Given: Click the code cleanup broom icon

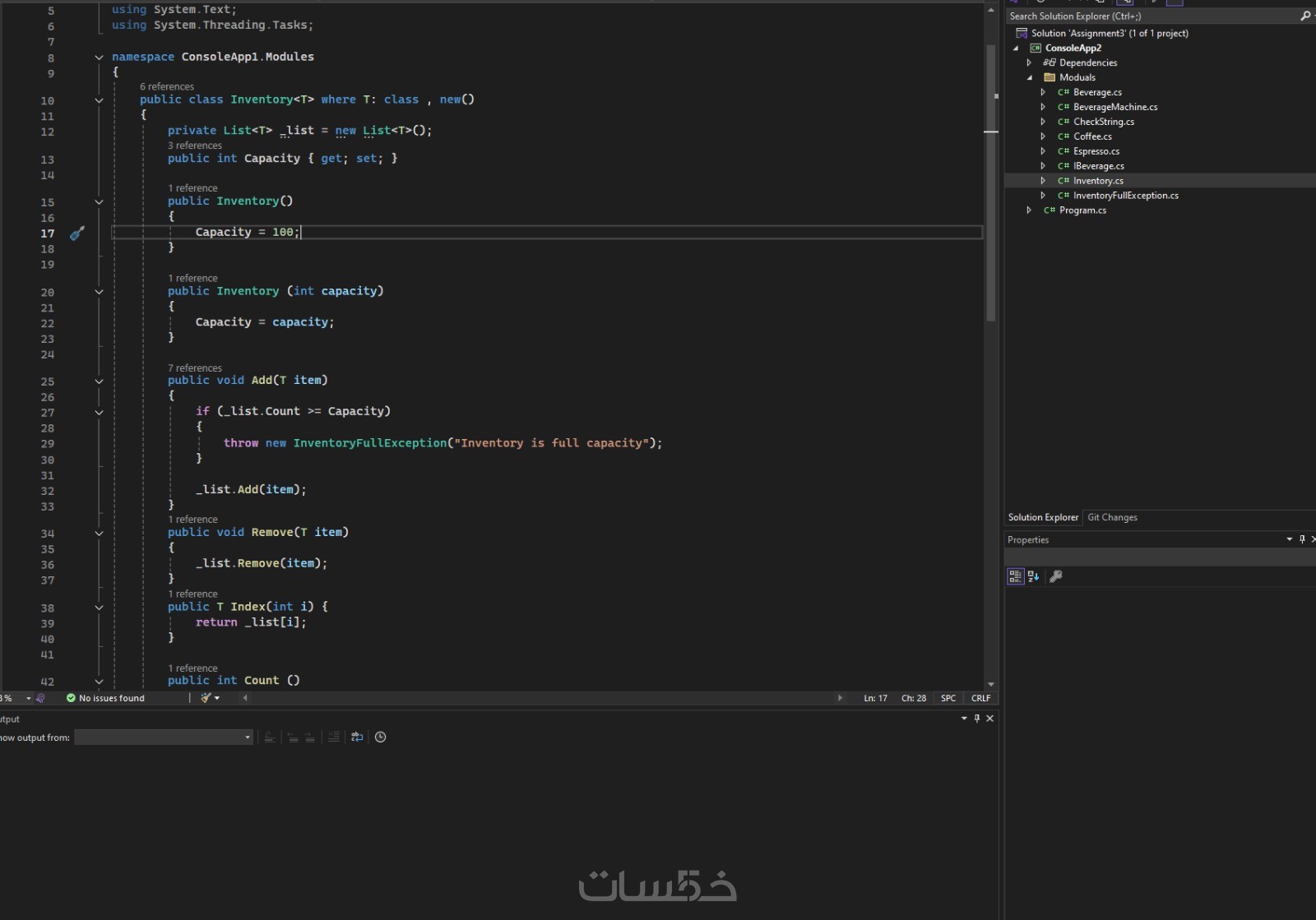Looking at the screenshot, I should 206,698.
